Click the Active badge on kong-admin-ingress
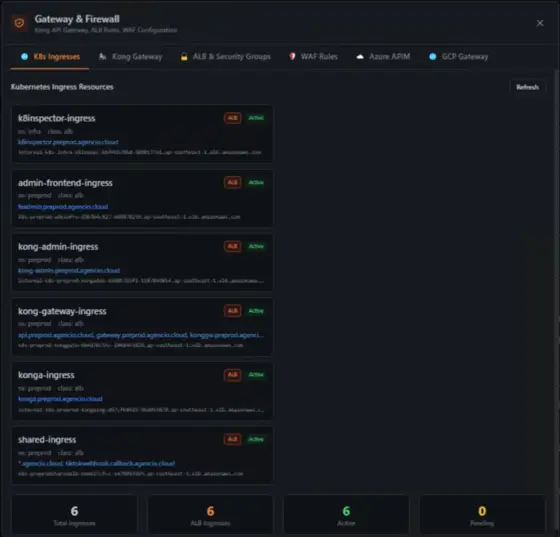Viewport: 560px width, 537px height. pos(256,246)
